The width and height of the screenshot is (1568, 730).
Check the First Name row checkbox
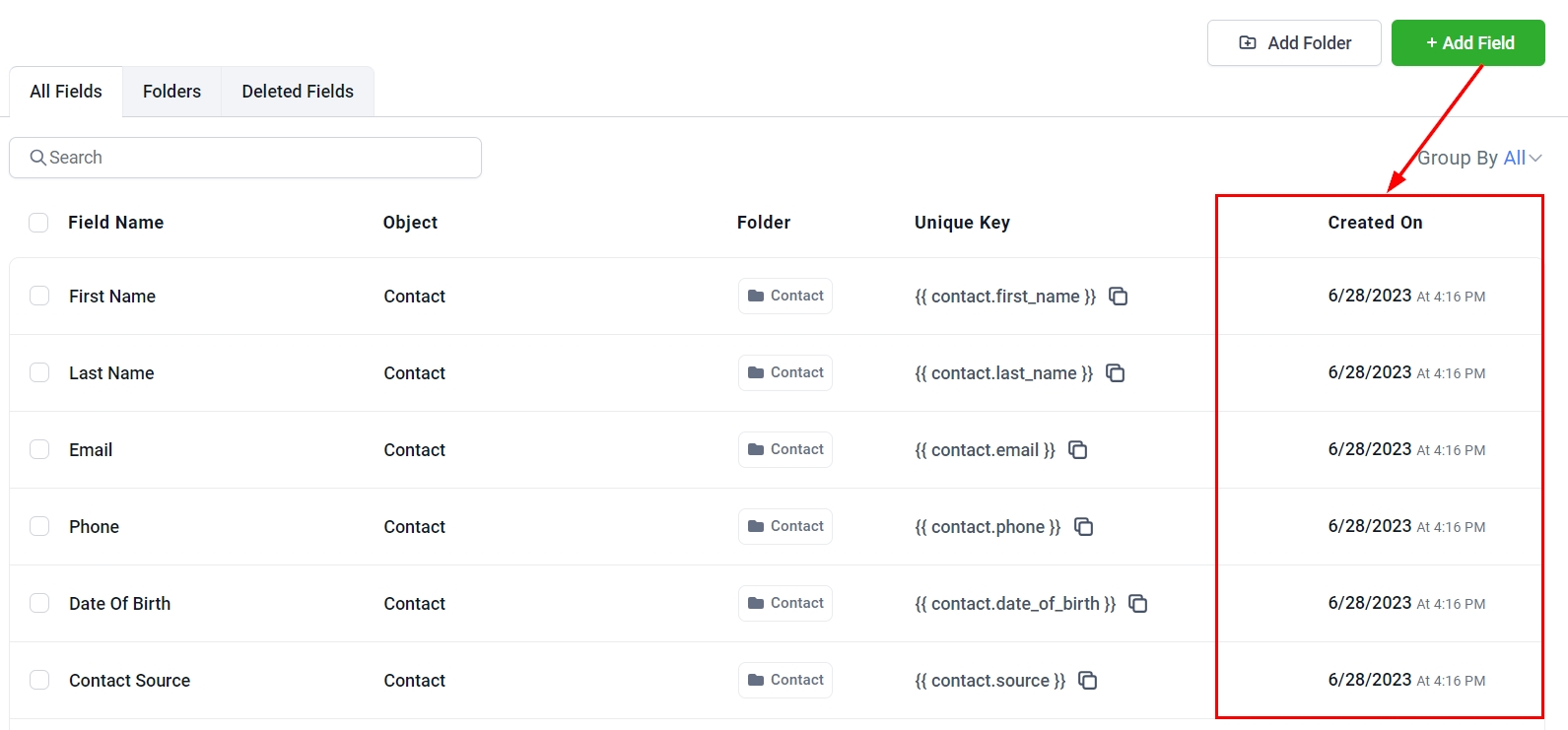click(x=39, y=296)
